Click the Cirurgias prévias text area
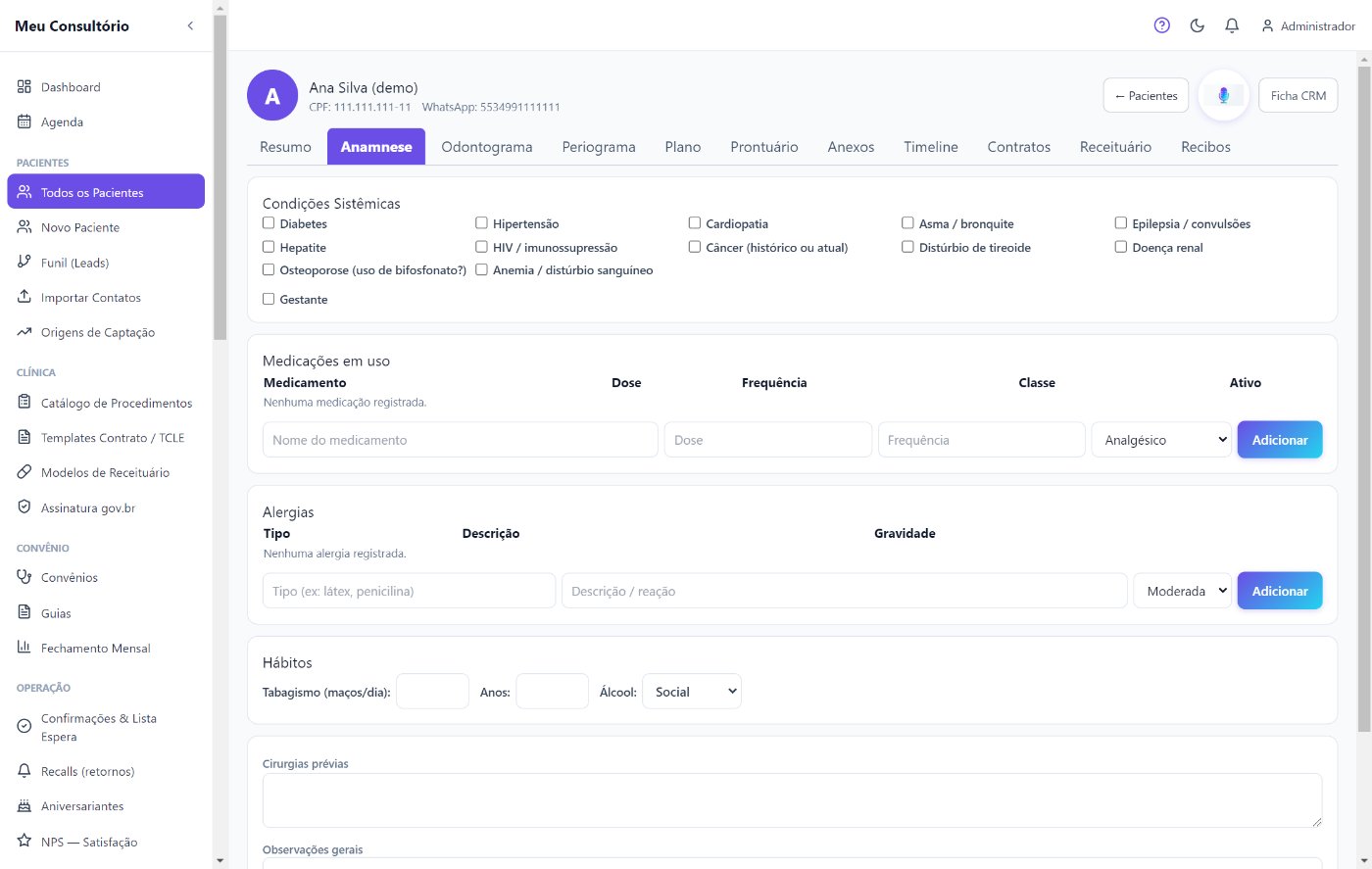1372x869 pixels. [792, 800]
